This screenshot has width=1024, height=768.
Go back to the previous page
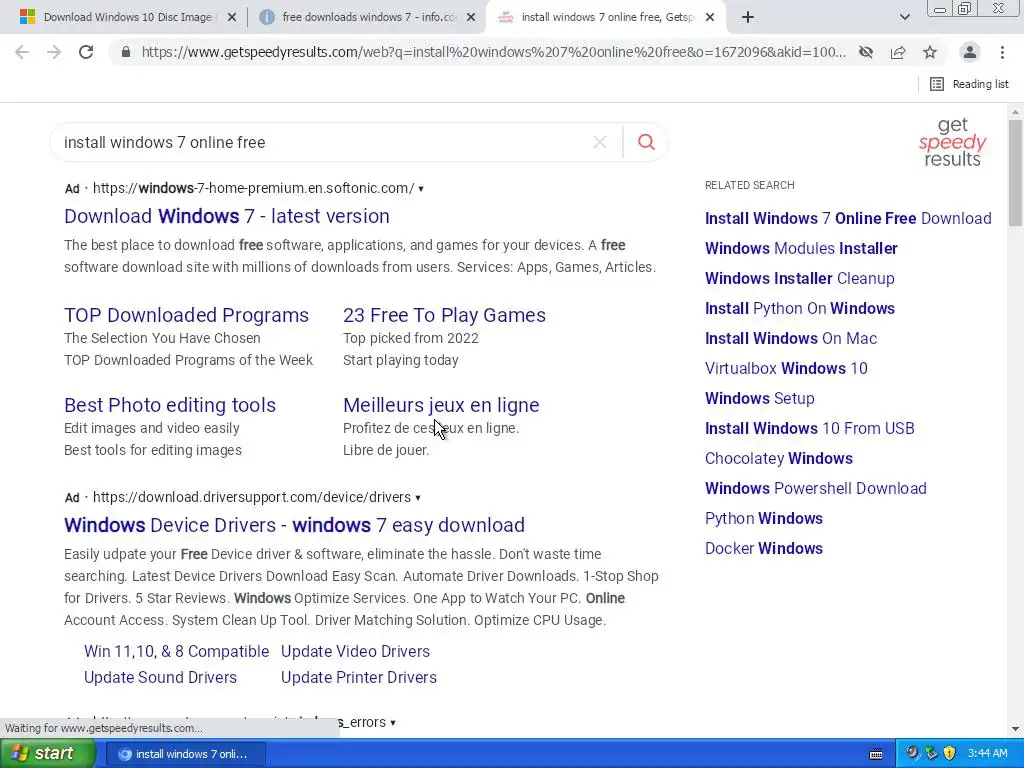[x=22, y=52]
